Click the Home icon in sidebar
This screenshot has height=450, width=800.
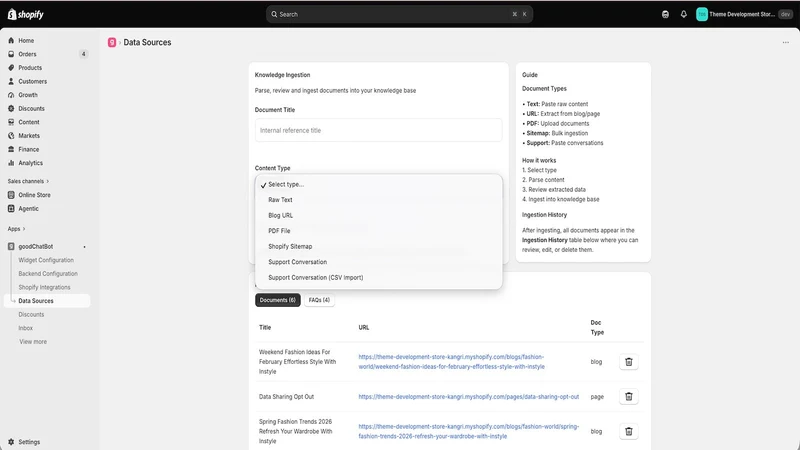[x=11, y=40]
